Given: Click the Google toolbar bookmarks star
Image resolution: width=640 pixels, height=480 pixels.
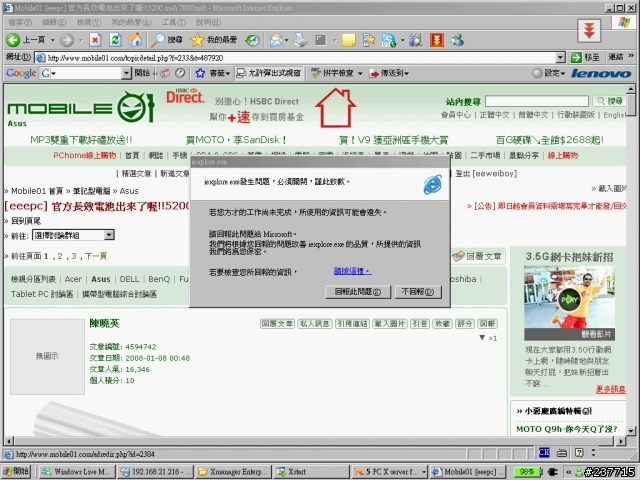Looking at the screenshot, I should pos(200,73).
